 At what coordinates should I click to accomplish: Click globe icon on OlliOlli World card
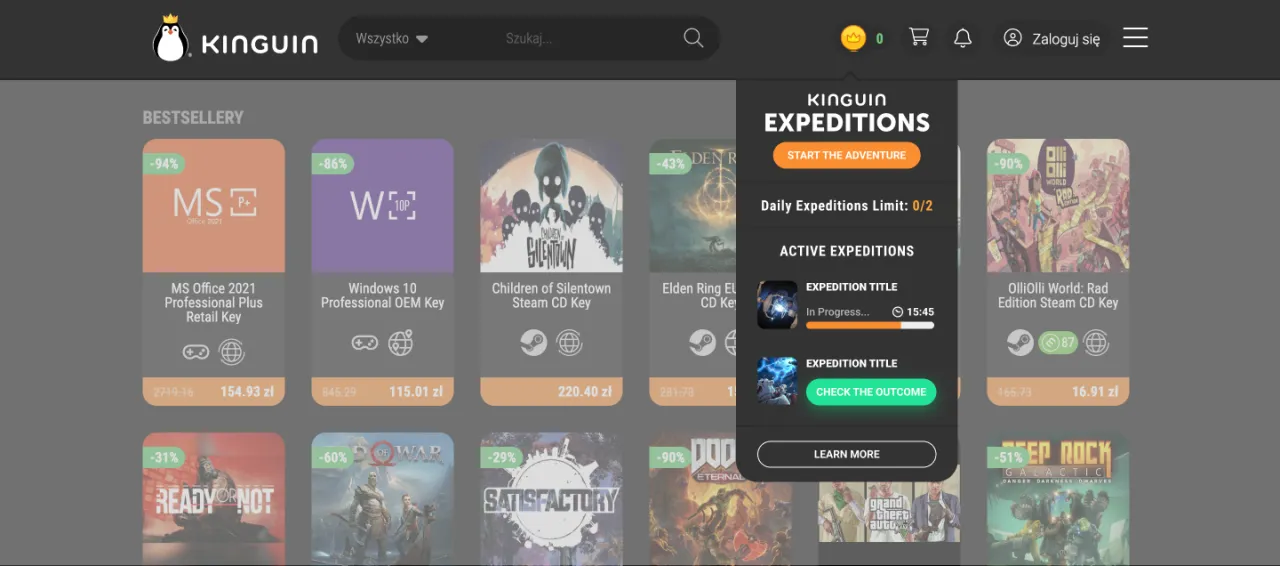pyautogui.click(x=1096, y=343)
